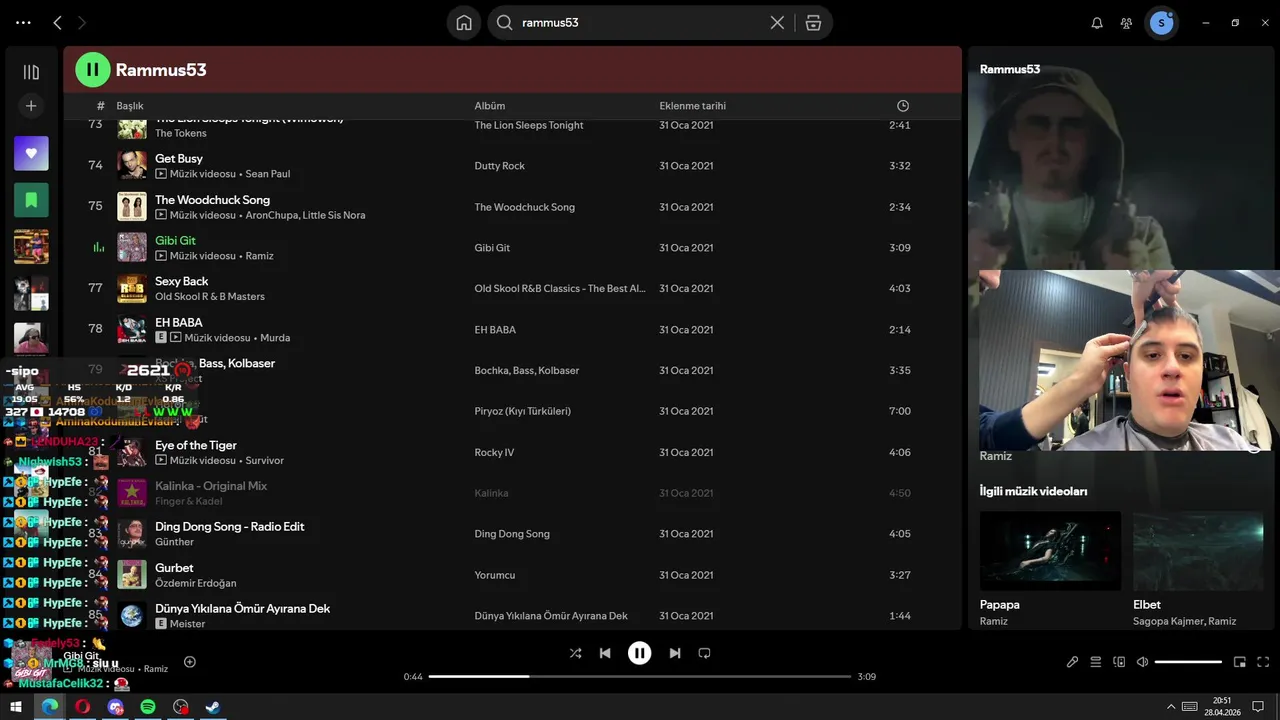Select the Sexy Back track title

point(182,281)
